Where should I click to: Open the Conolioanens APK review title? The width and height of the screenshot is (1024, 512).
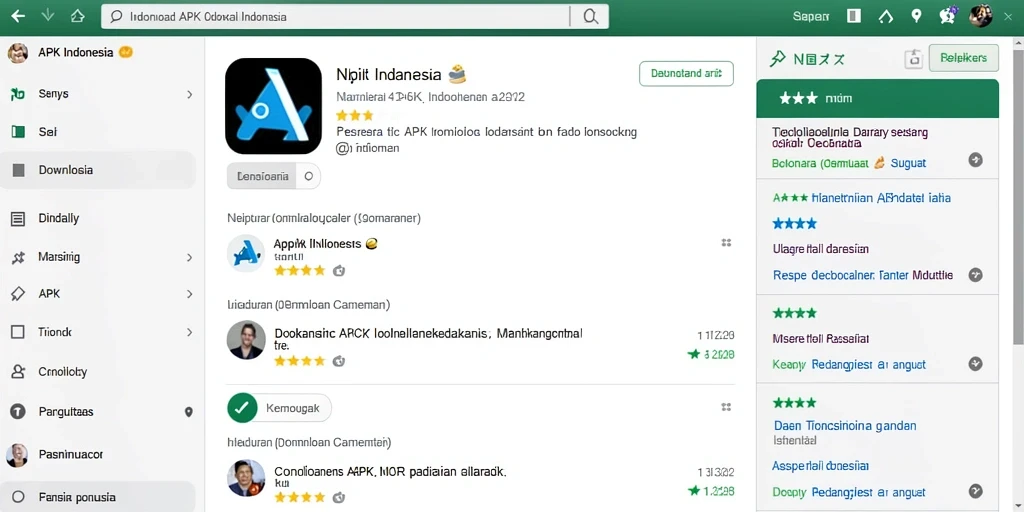[x=391, y=471]
